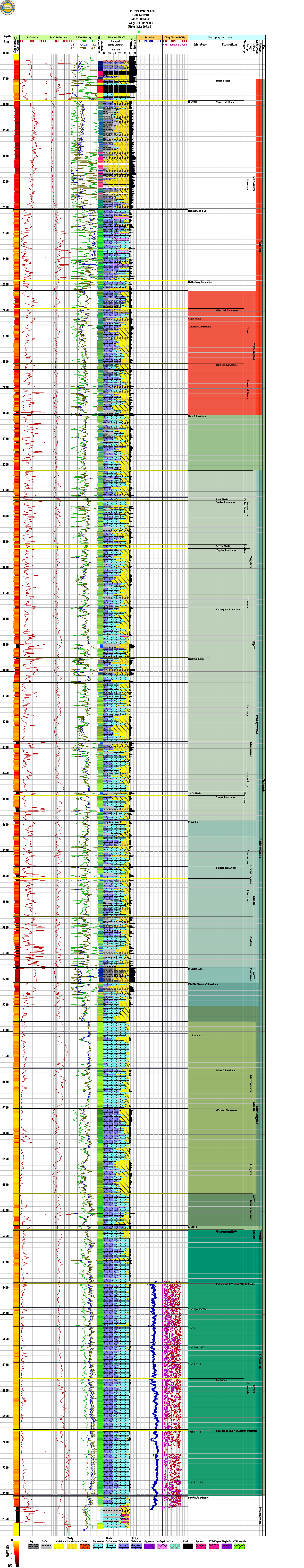Click the Depth Log column heading
304x1568 pixels.
(x=7, y=39)
